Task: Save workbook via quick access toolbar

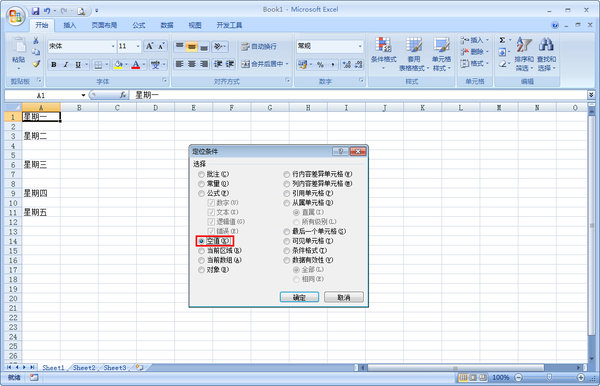Action: [x=35, y=11]
